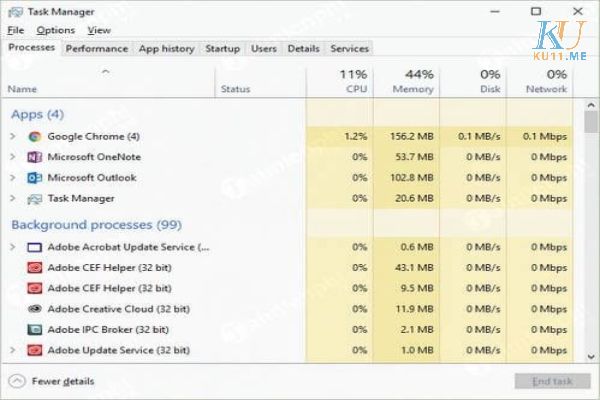Click the 20.6 MB memory value
Viewport: 600px width, 400px height.
(414, 198)
